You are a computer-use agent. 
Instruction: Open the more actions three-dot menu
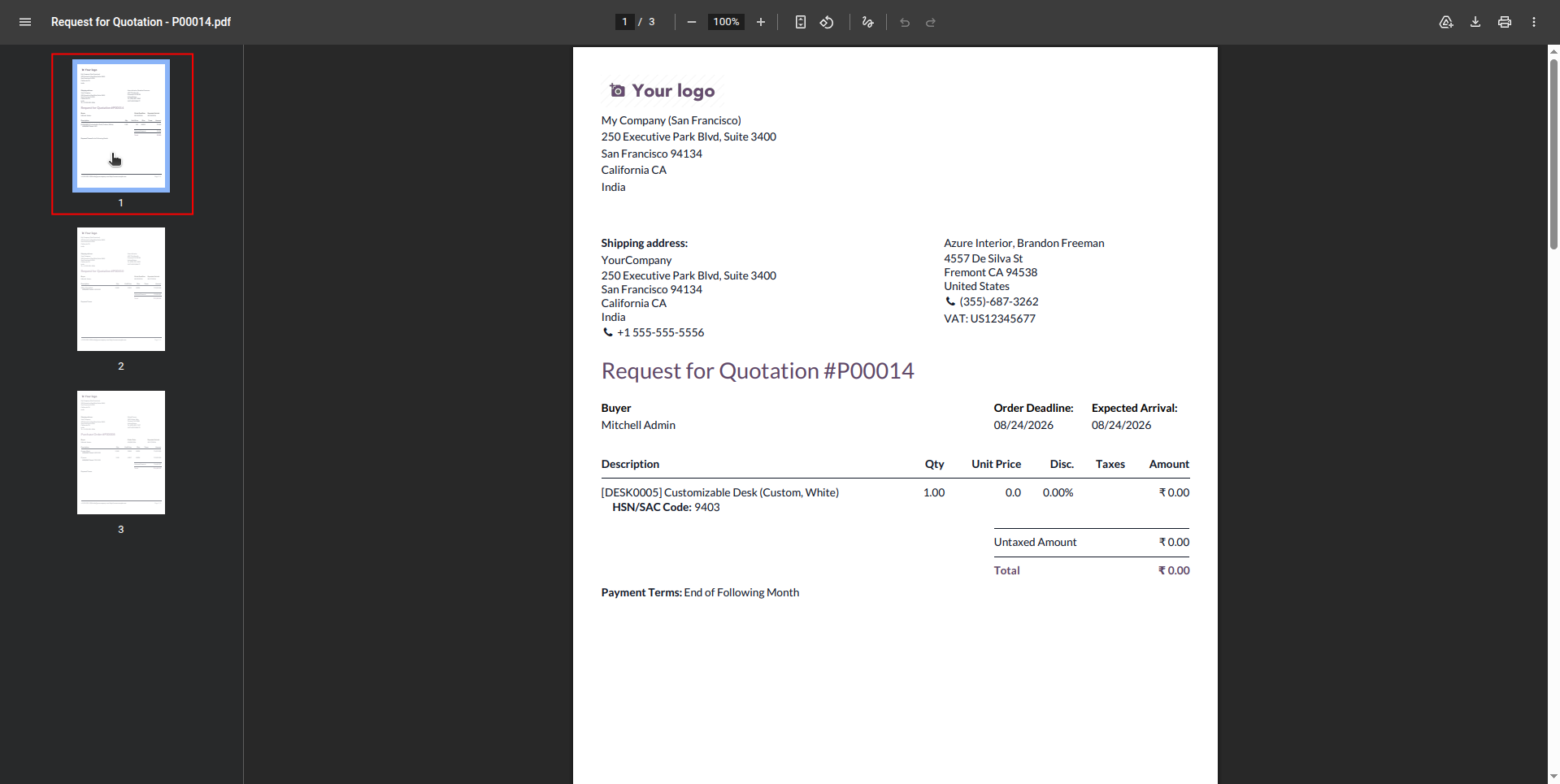coord(1534,22)
